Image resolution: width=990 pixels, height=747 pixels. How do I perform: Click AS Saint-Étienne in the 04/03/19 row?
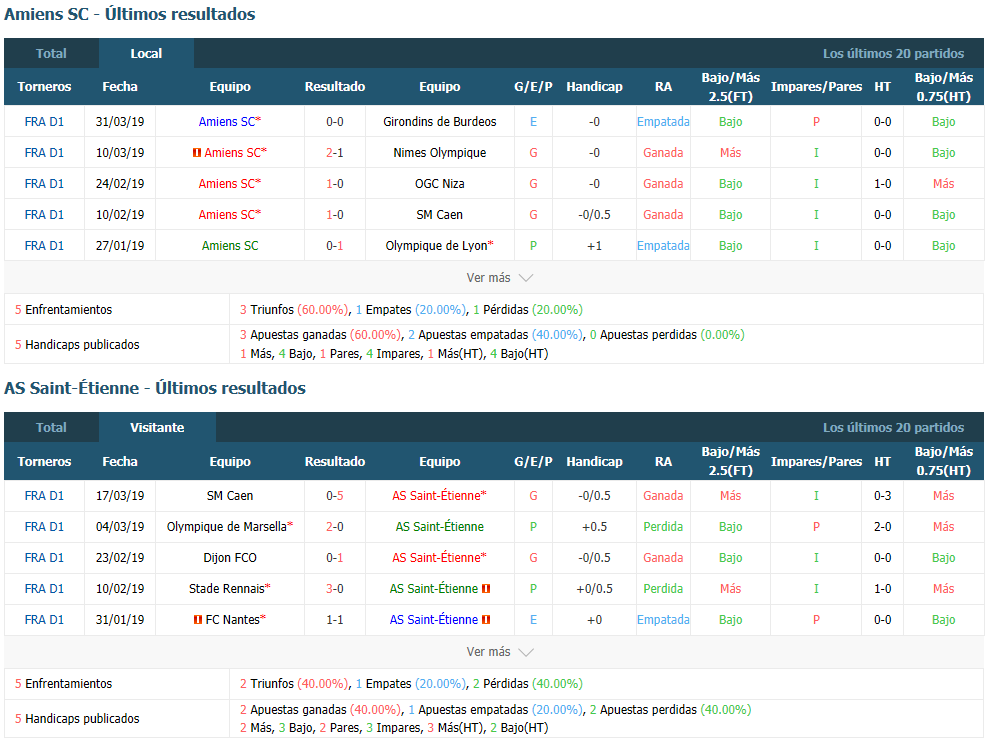click(439, 527)
